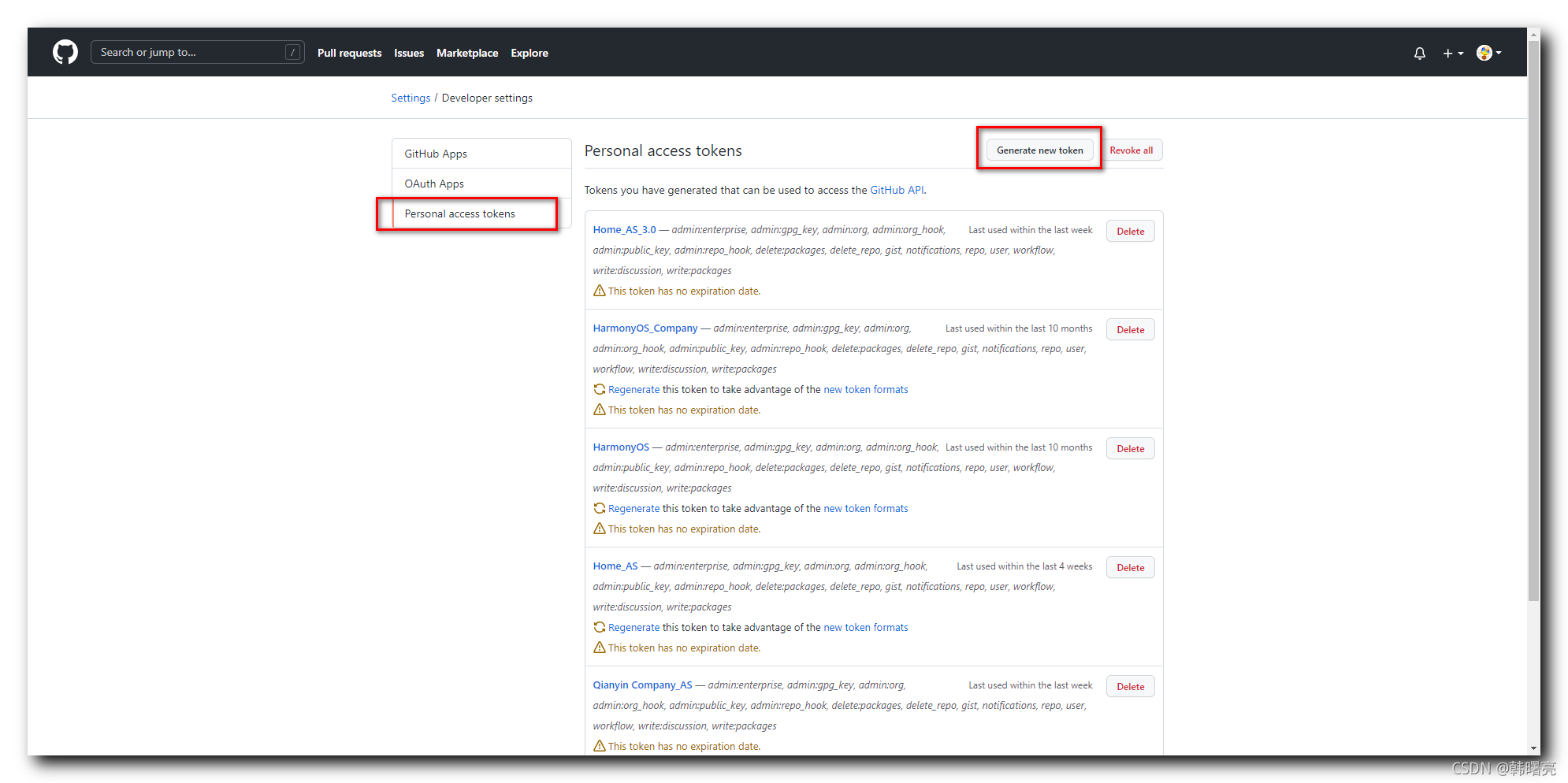The image size is (1568, 783).
Task: Click the Developer settings breadcrumb text
Action: pyautogui.click(x=487, y=98)
